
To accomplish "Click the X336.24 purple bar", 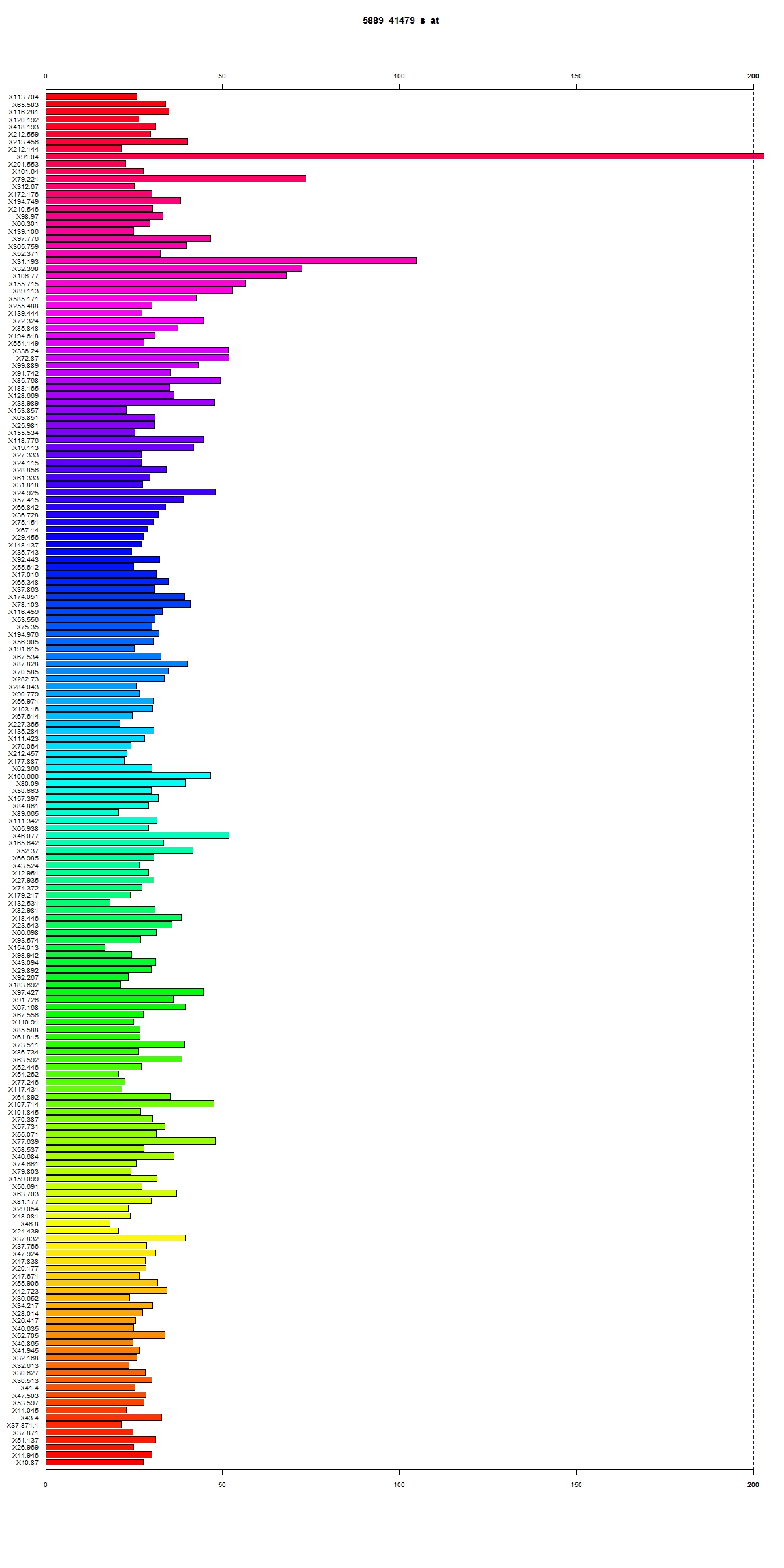I will 137,350.
